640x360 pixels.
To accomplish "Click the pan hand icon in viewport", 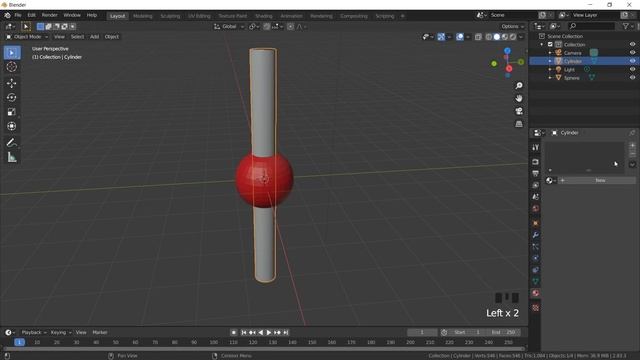I will click(519, 98).
